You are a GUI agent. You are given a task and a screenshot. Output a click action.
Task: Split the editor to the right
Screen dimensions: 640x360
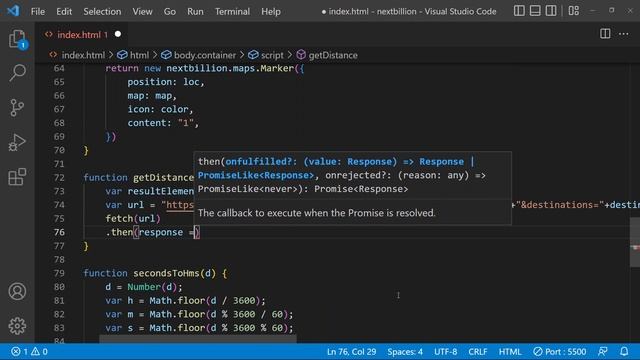point(605,34)
